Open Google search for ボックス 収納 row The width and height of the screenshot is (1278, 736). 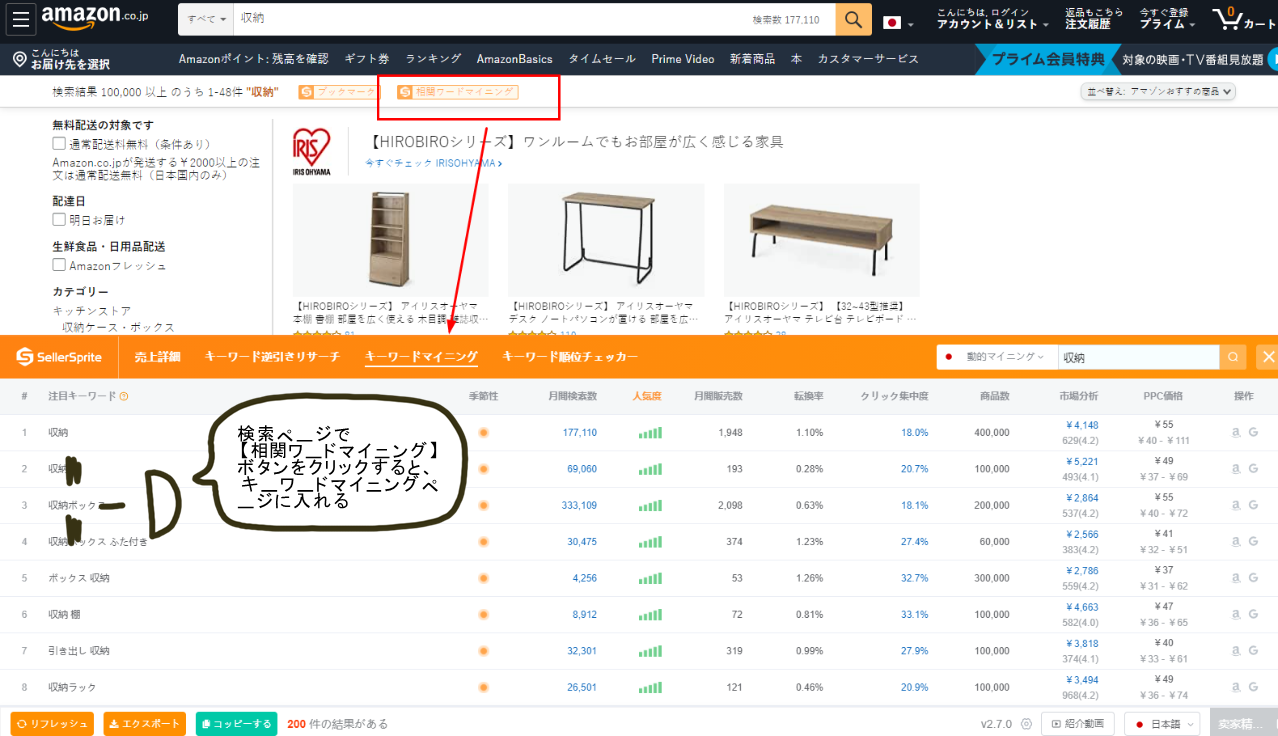1253,578
